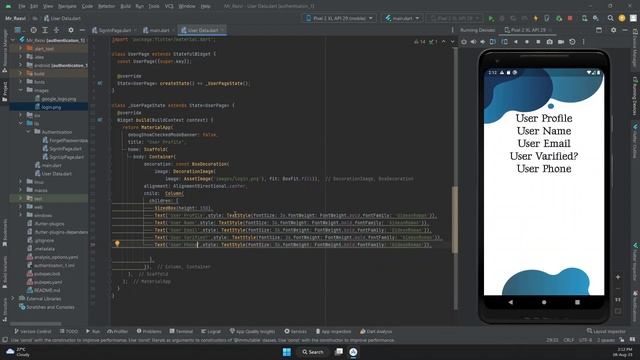
Task: Collapse the Authentication folder
Action: coord(28,132)
